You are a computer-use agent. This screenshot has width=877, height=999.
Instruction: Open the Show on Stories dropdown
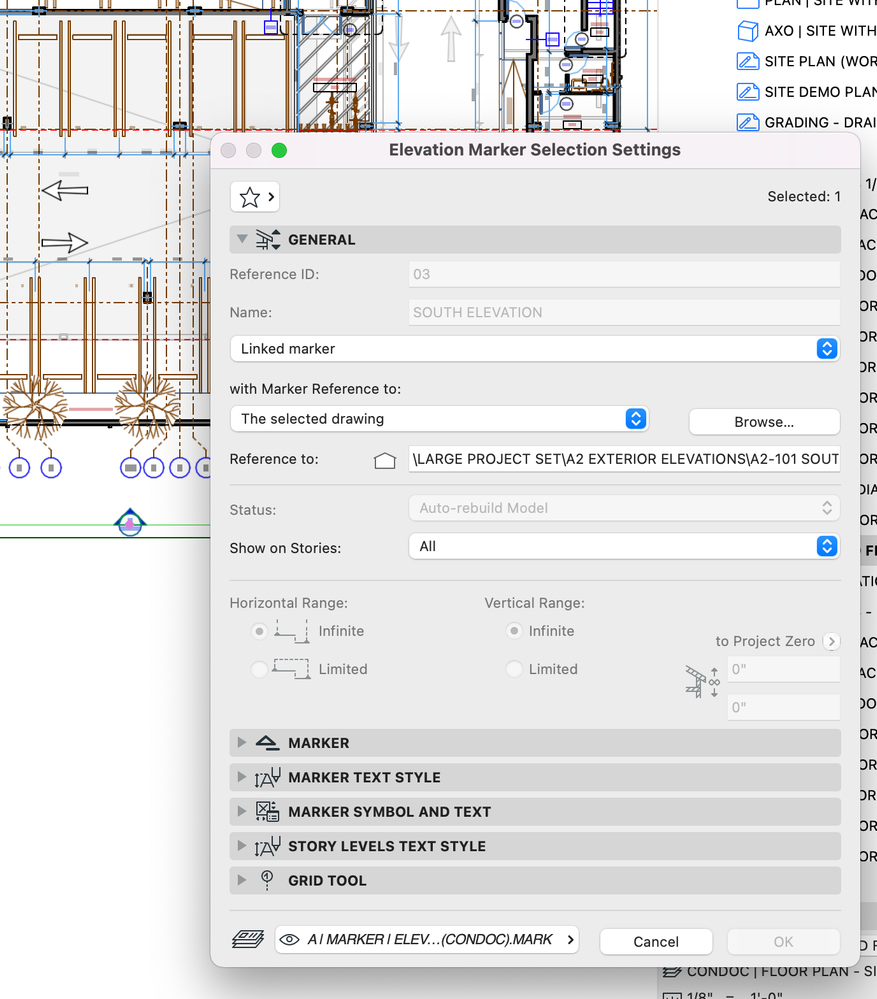pos(624,546)
